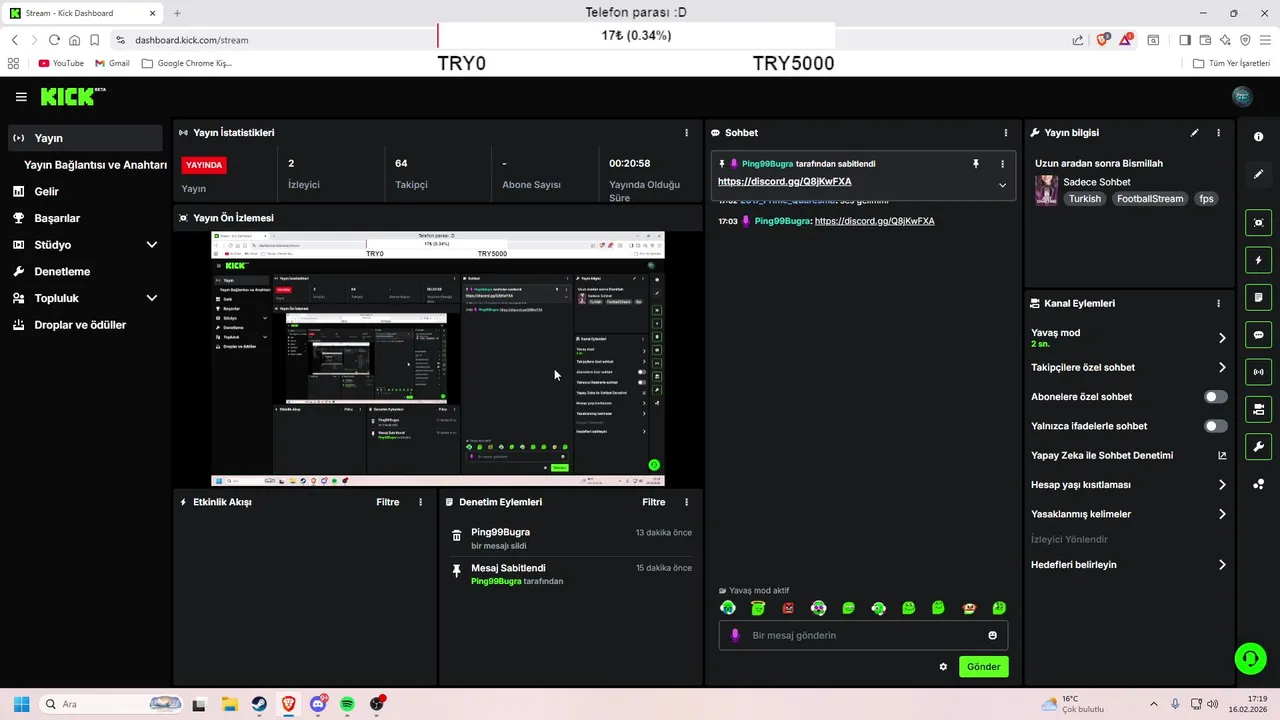Open Filtre in Denetim Eylemleri panel
This screenshot has width=1280, height=720.
point(654,502)
